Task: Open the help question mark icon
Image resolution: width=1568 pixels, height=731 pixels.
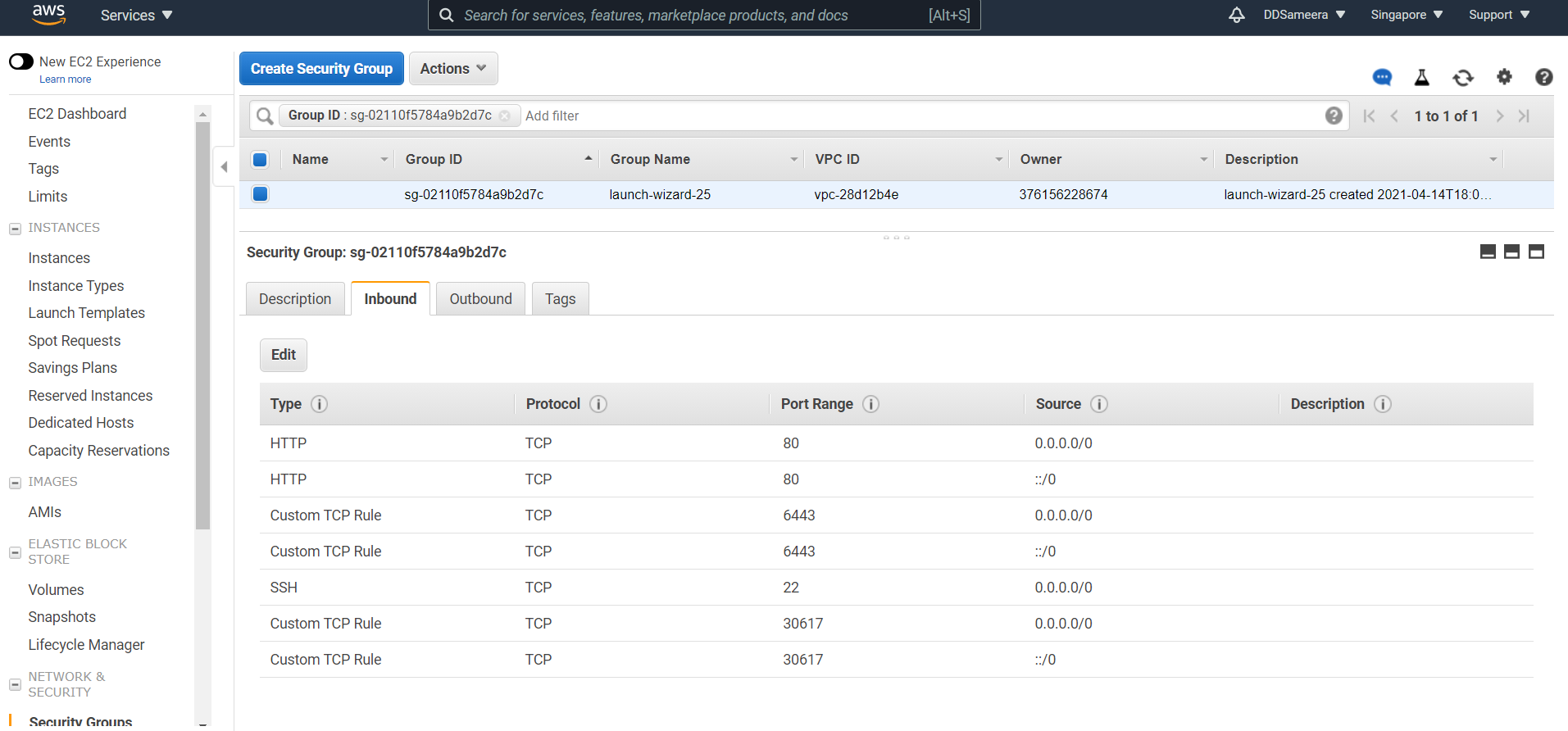Action: [x=1544, y=77]
